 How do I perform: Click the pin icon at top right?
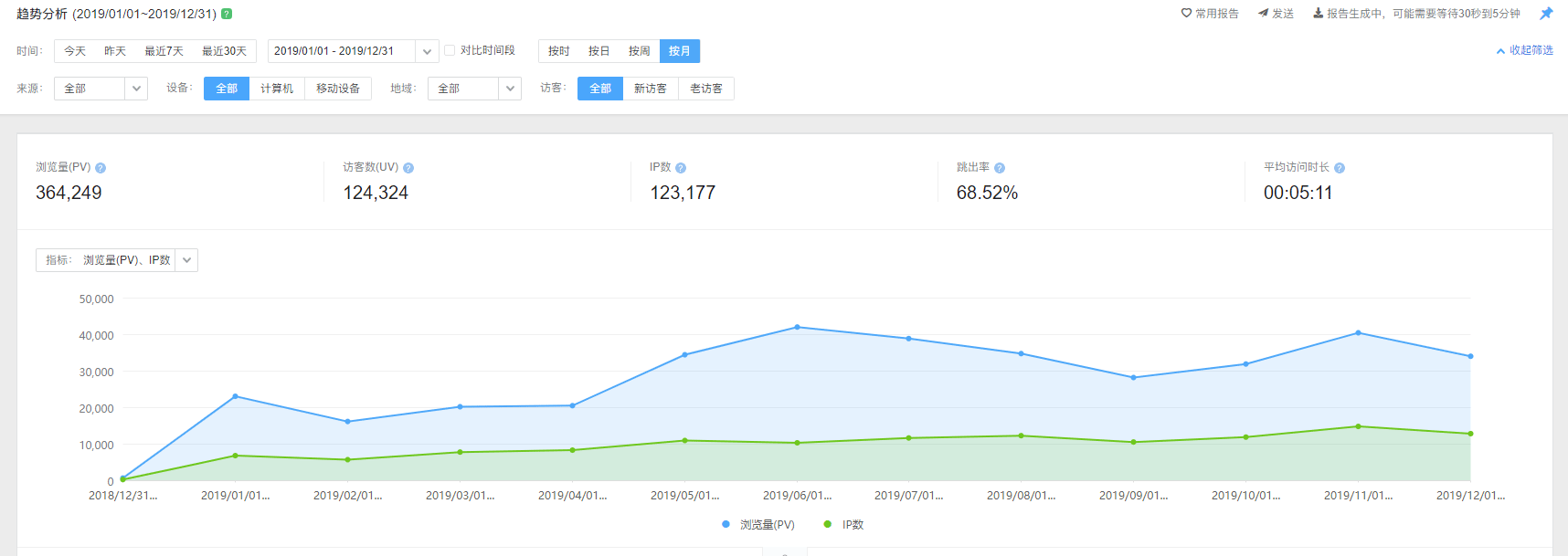click(1546, 14)
